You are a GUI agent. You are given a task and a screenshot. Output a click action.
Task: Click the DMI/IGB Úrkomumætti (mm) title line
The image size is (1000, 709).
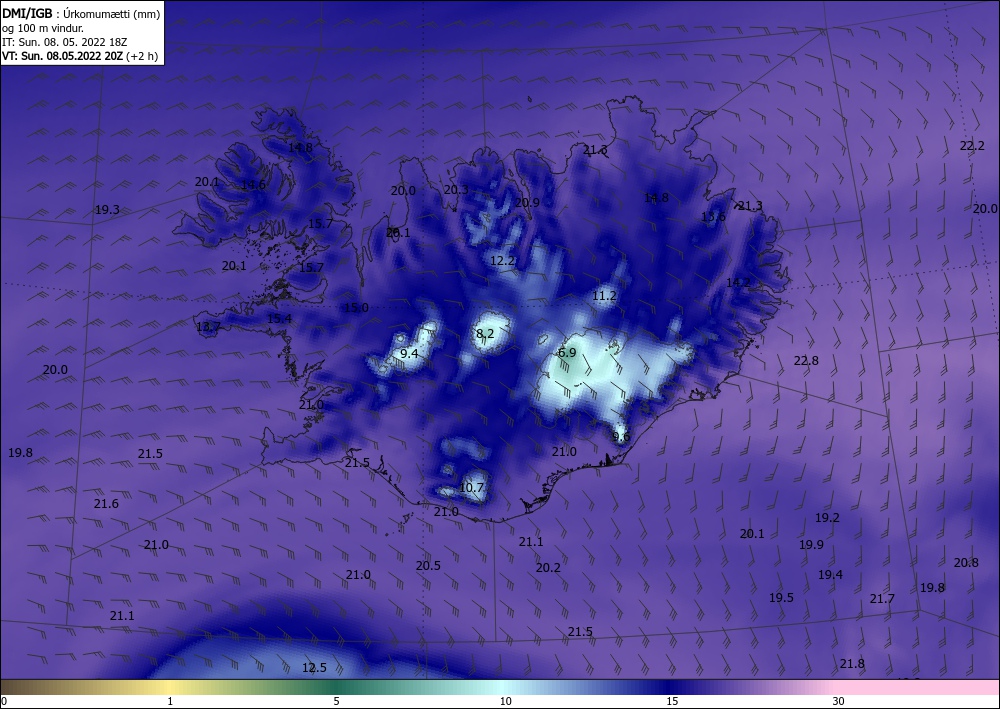click(81, 14)
